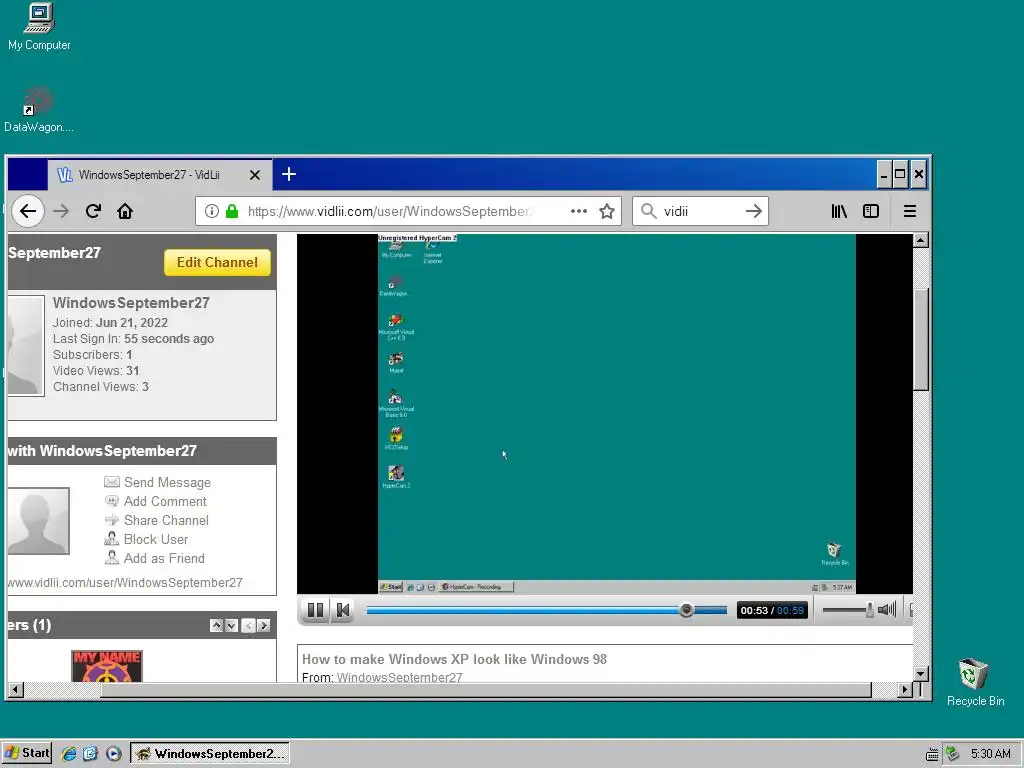
Task: Click the Send Message envelope icon
Action: click(112, 481)
